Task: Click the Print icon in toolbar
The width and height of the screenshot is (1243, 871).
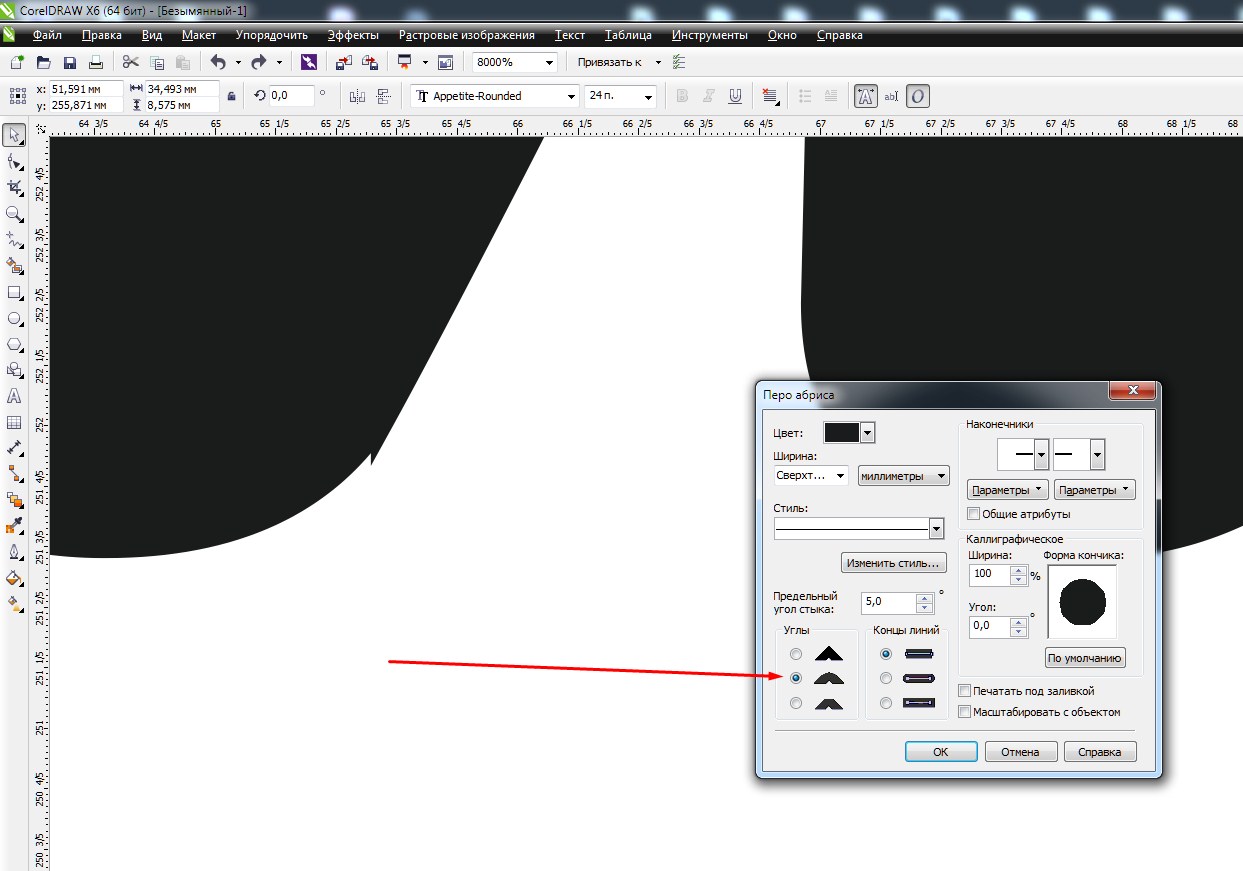Action: (x=96, y=62)
